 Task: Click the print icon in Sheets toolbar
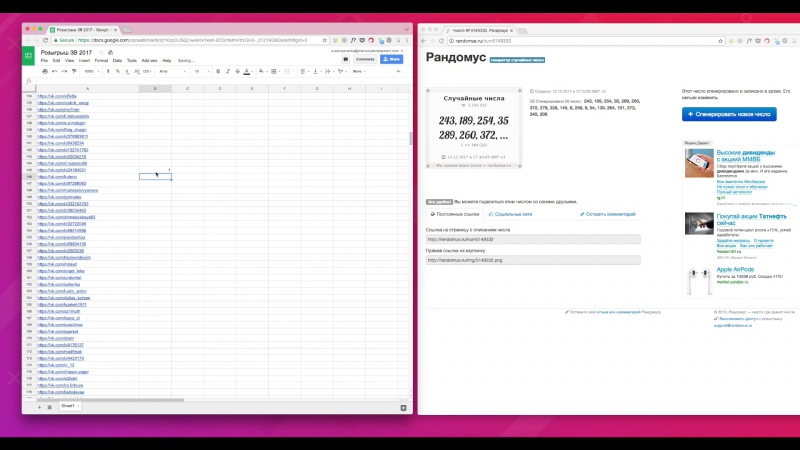coord(45,71)
